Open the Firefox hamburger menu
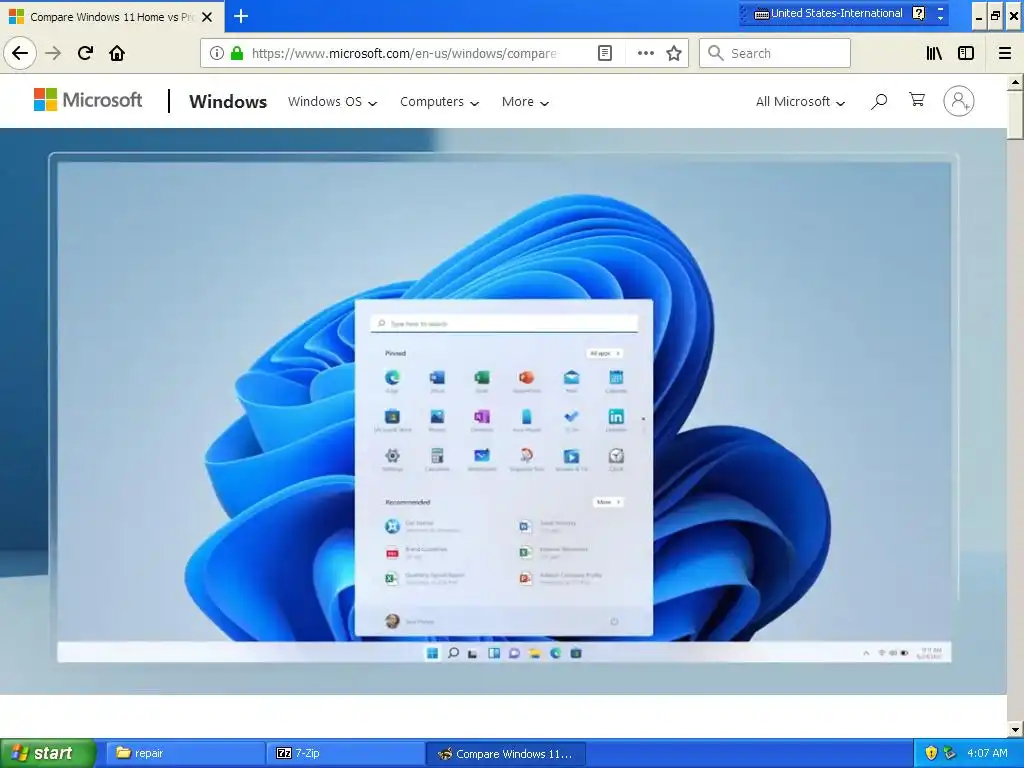This screenshot has width=1024, height=768. point(1005,53)
